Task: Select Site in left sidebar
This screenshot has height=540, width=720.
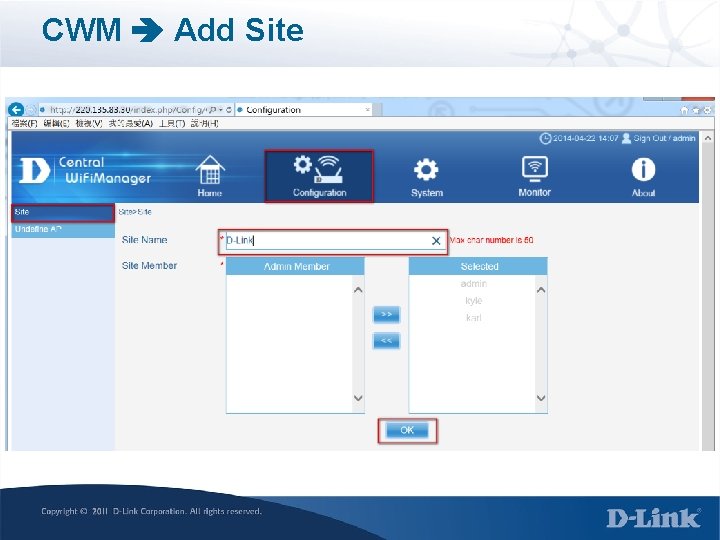Action: (x=63, y=213)
